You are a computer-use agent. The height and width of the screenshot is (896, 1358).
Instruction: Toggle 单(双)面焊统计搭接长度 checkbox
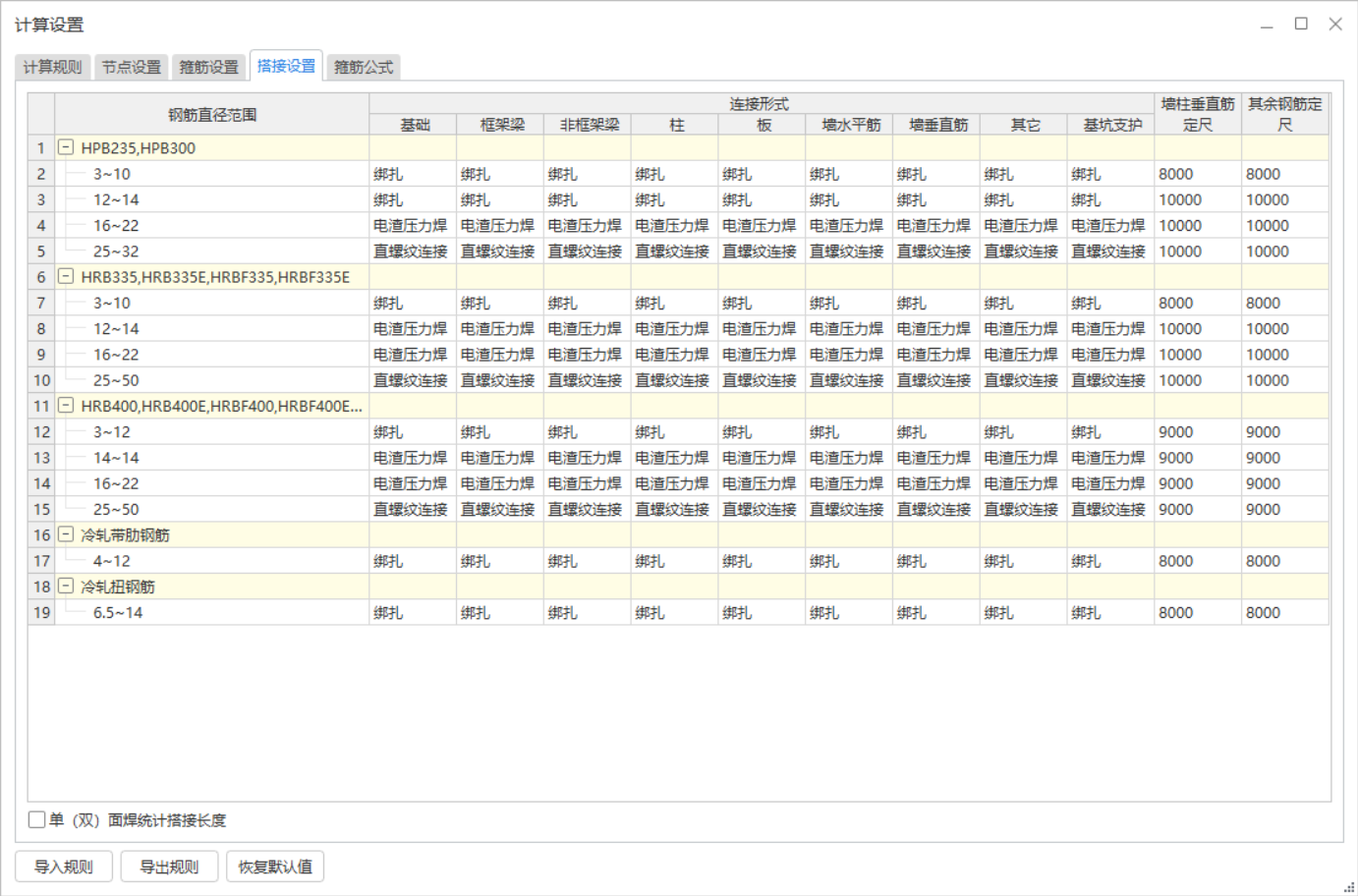pos(36,819)
